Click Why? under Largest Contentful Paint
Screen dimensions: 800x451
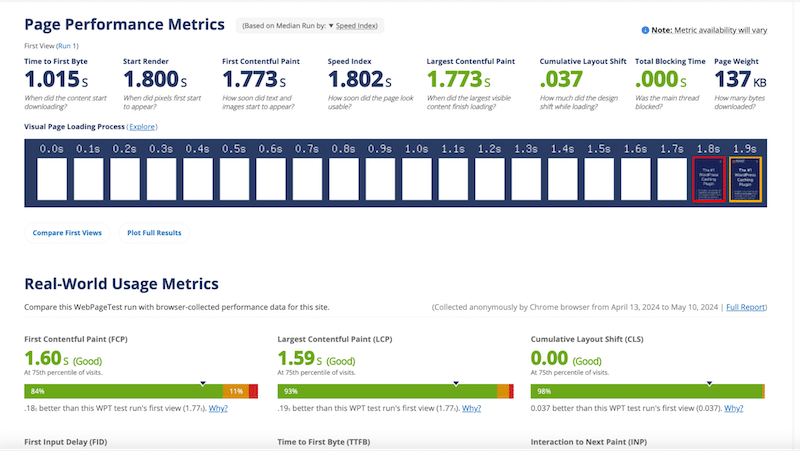tap(471, 408)
